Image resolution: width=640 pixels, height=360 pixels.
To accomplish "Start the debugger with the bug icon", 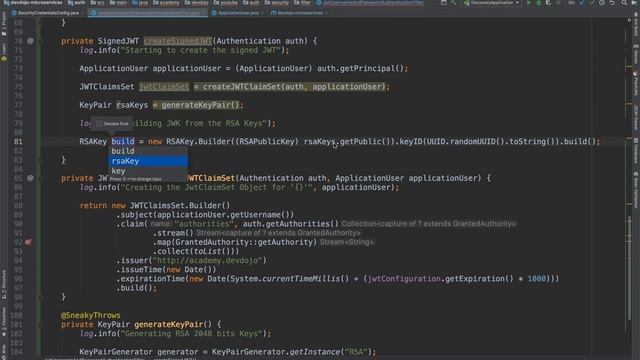I will click(538, 3).
